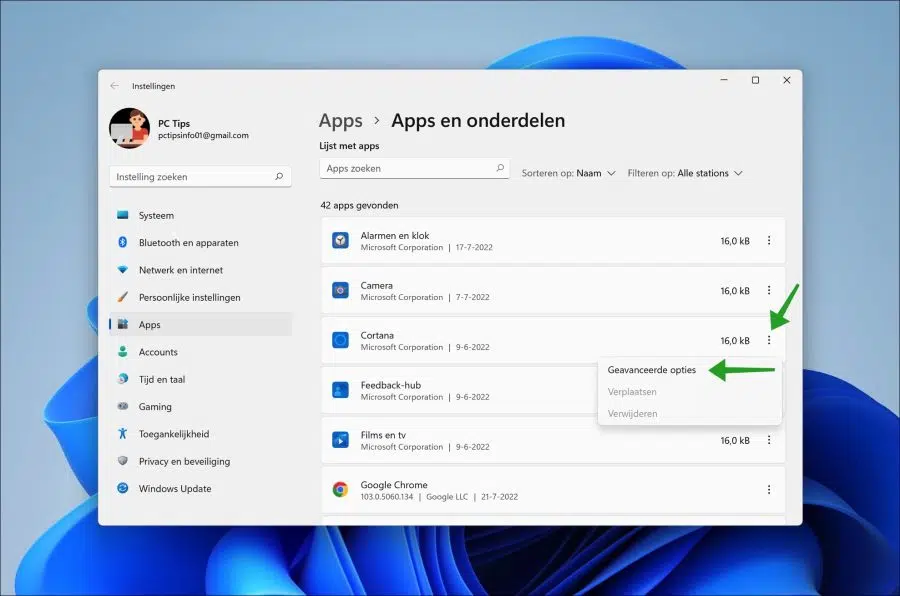Viewport: 900px width, 596px height.
Task: Maximize the Instellingen window
Action: pos(755,80)
